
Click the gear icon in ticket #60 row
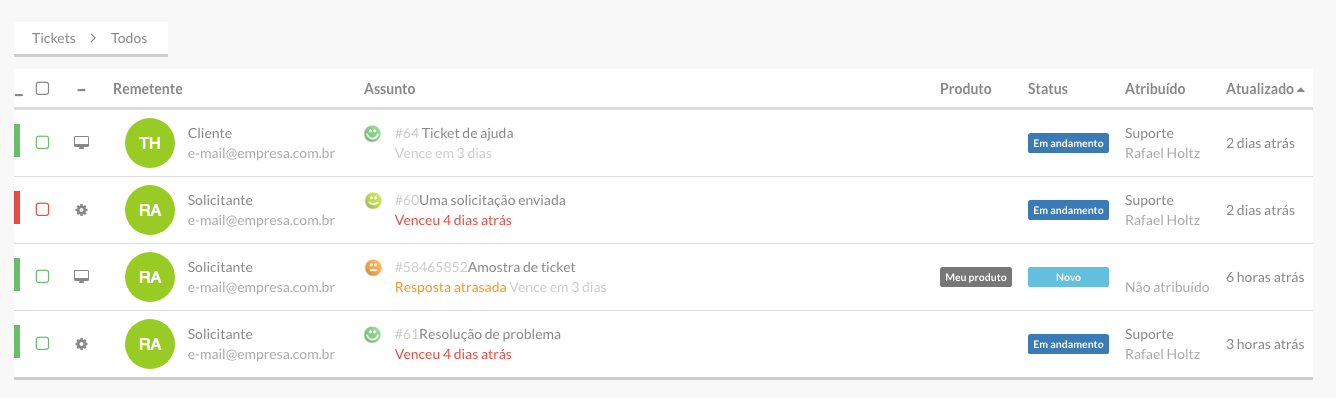[x=82, y=210]
